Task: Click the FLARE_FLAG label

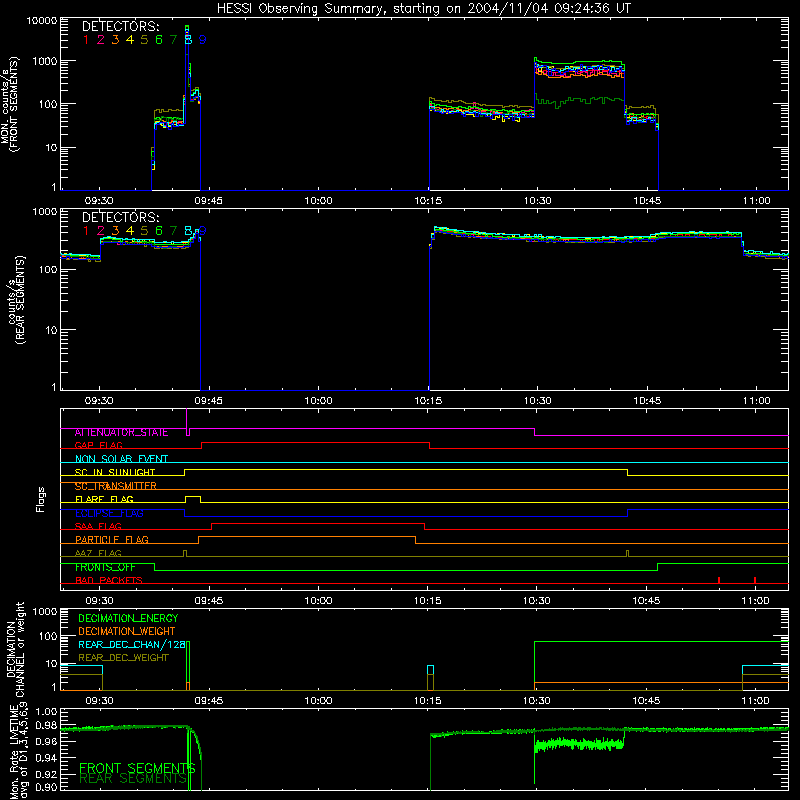Action: click(104, 499)
